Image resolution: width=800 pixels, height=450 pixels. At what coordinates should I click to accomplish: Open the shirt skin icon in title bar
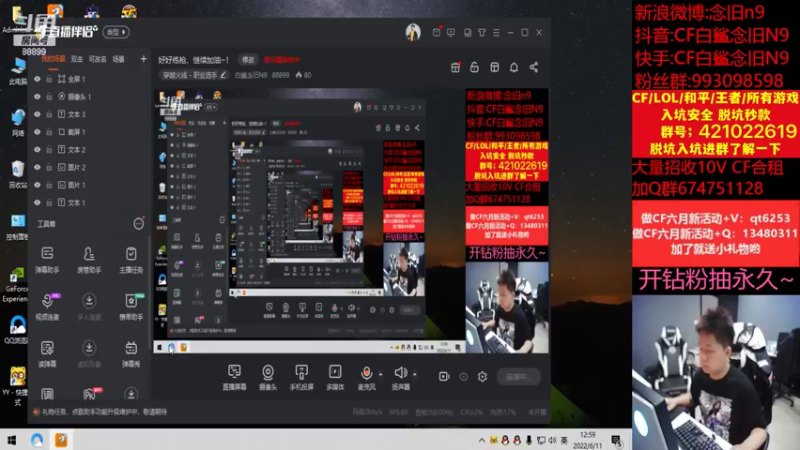point(482,33)
